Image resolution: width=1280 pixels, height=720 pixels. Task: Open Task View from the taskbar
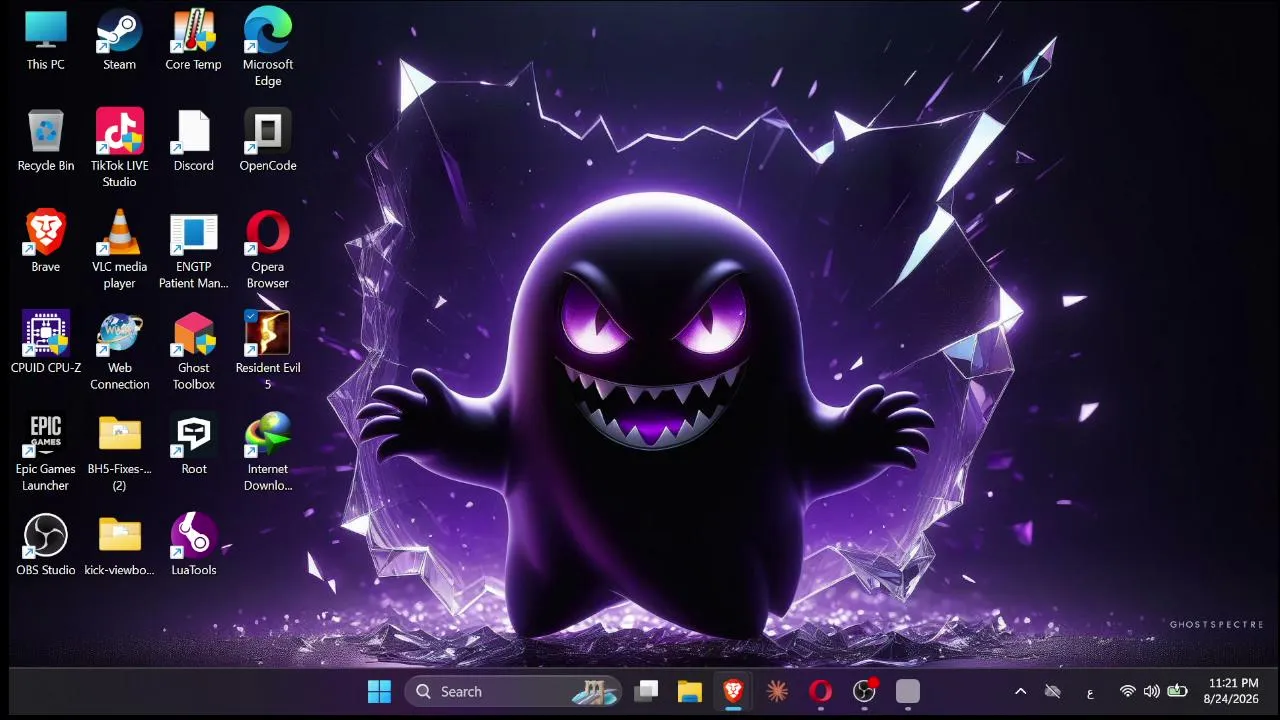[647, 691]
